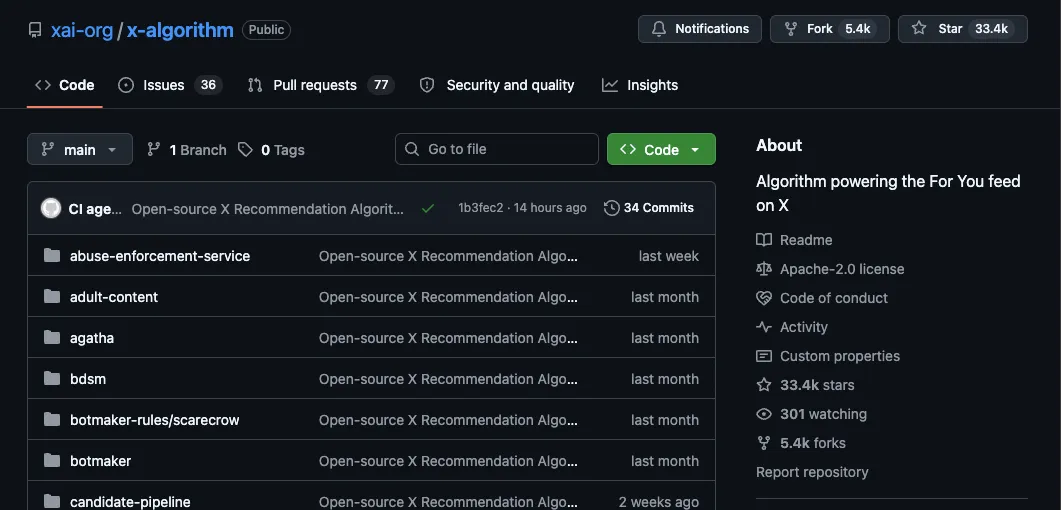Click the star icon next to 33.4k stars
The width and height of the screenshot is (1061, 510).
point(764,386)
